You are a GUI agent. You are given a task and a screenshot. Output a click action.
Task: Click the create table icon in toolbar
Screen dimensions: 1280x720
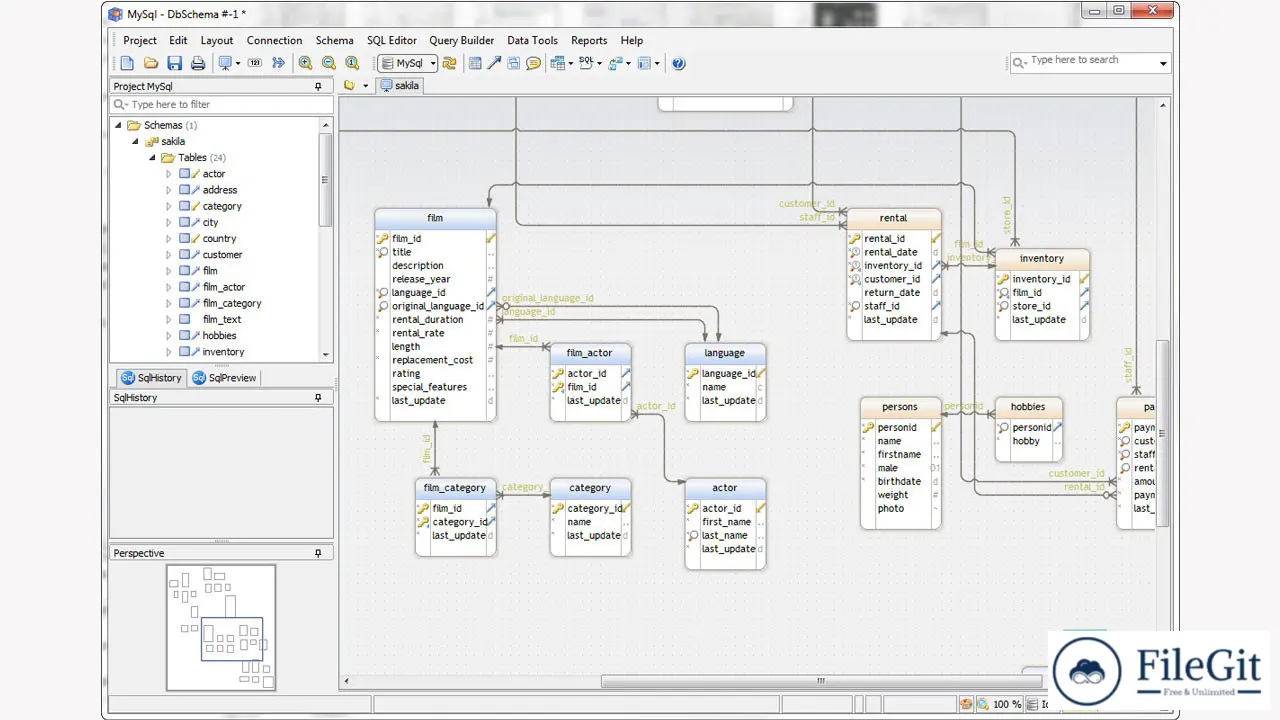click(x=475, y=63)
